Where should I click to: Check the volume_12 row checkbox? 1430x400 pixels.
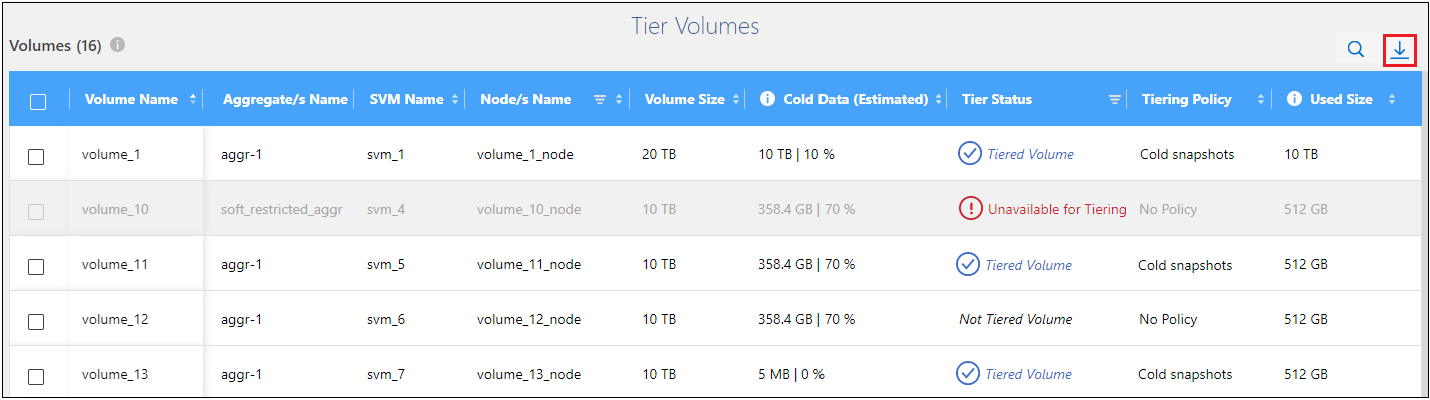(36, 321)
